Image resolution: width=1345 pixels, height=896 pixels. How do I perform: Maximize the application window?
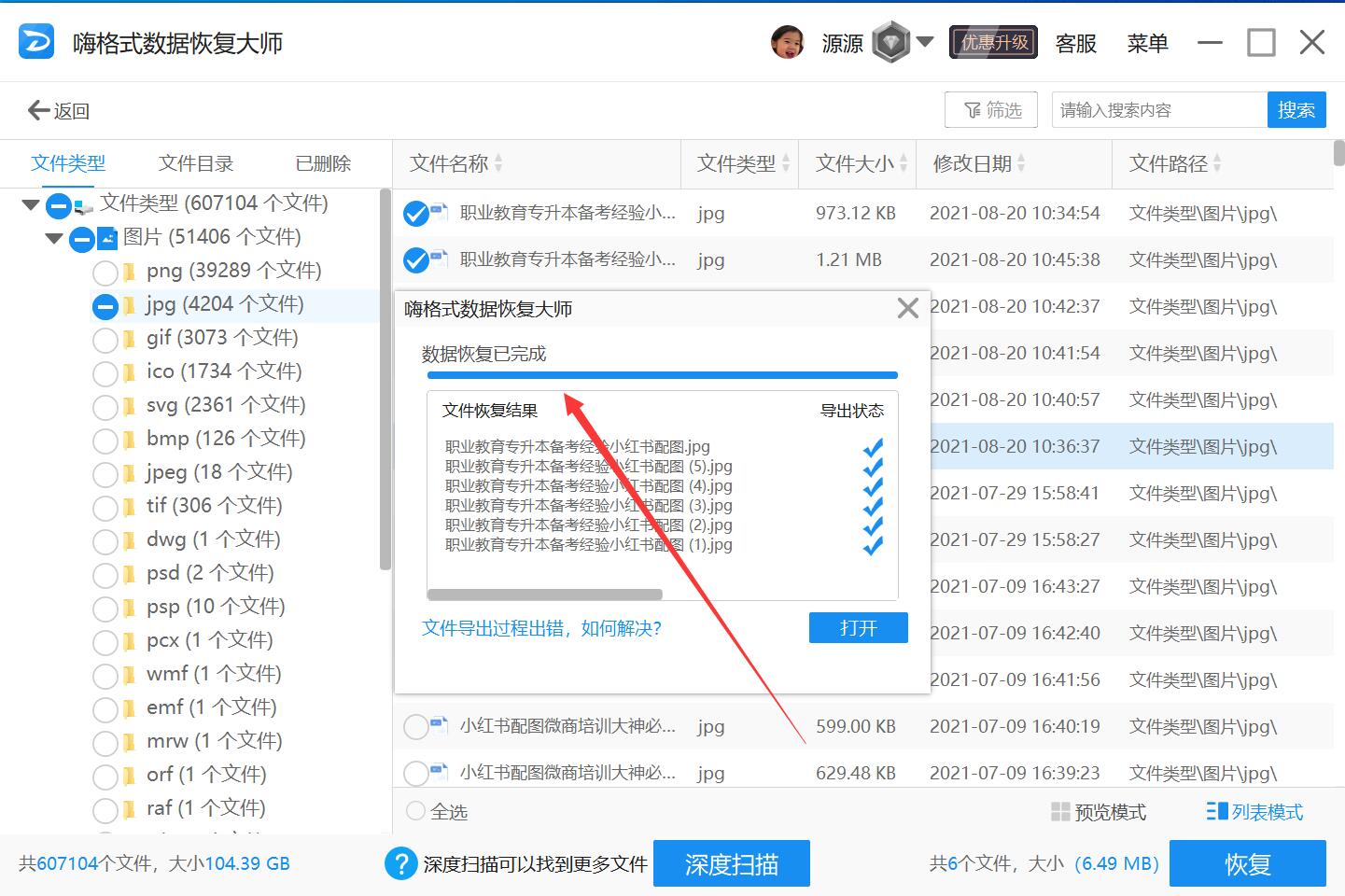[x=1261, y=43]
